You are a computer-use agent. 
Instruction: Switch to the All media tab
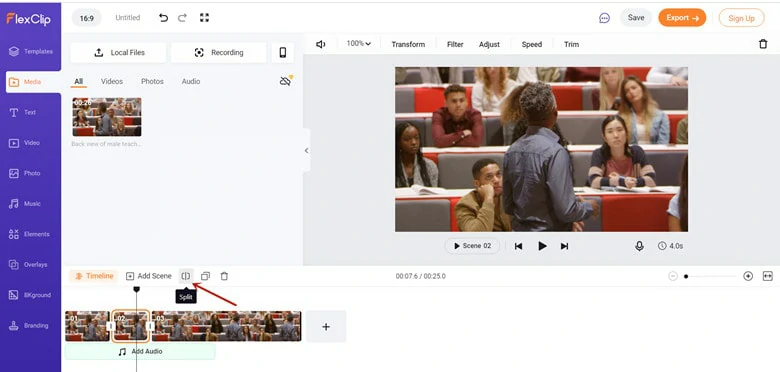click(x=79, y=82)
